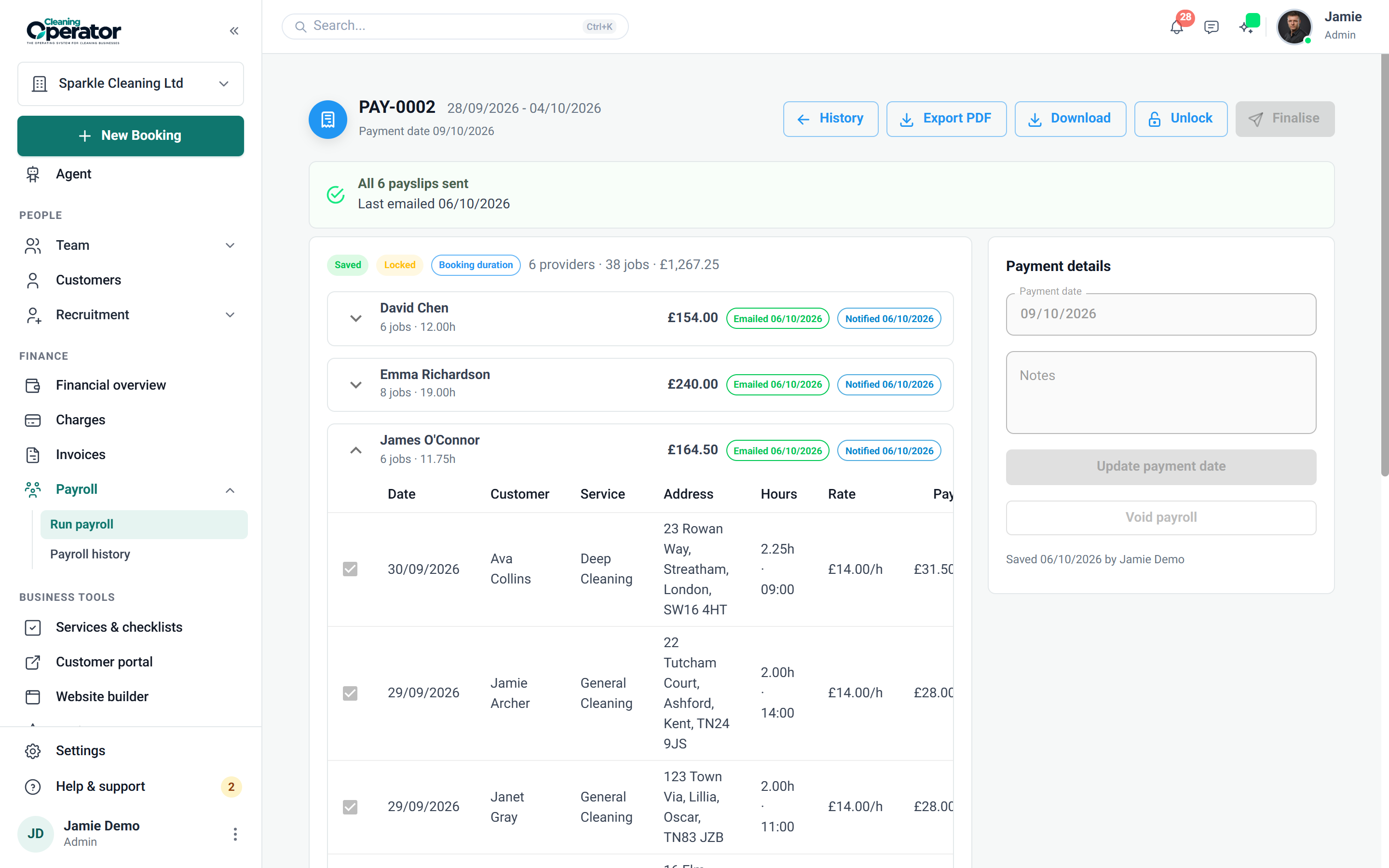
Task: Open Sparkle Cleaning Ltd company dropdown
Action: tap(130, 84)
